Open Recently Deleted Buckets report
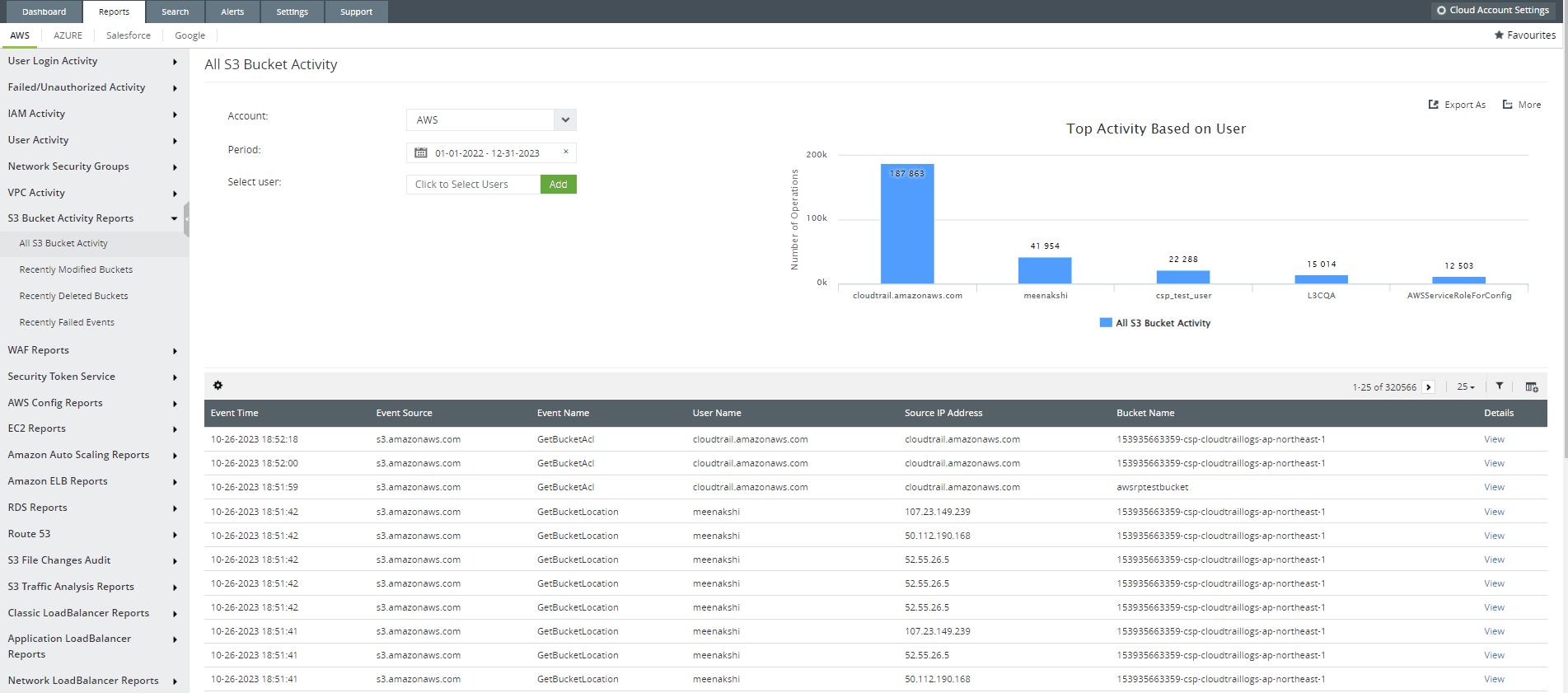Screen dimensions: 1568x693 73,296
